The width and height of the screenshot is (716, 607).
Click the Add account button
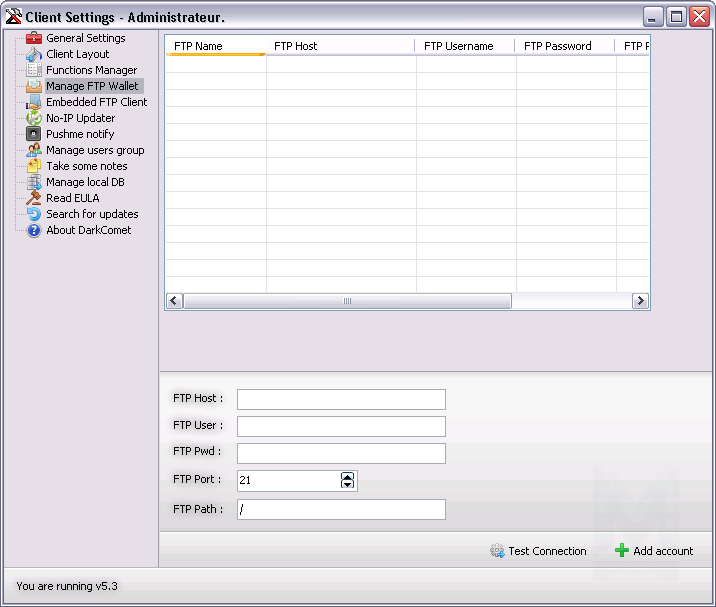[654, 551]
